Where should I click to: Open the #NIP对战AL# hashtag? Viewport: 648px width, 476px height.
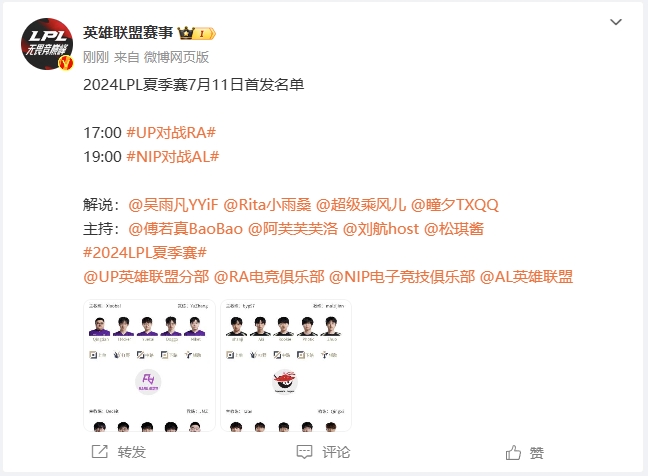pos(173,157)
